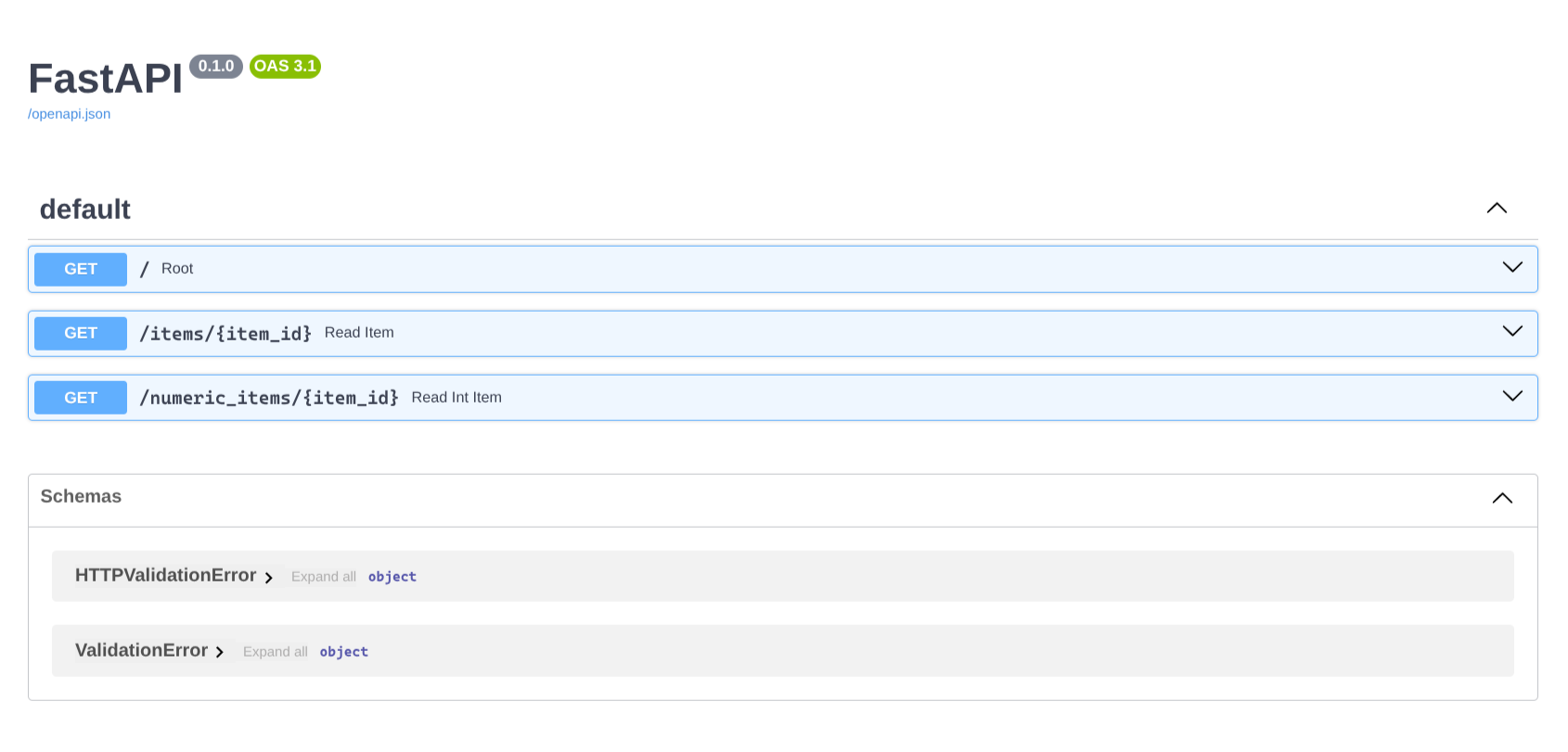Click the GET badge for Read Int Item
The image size is (1568, 752).
point(81,398)
